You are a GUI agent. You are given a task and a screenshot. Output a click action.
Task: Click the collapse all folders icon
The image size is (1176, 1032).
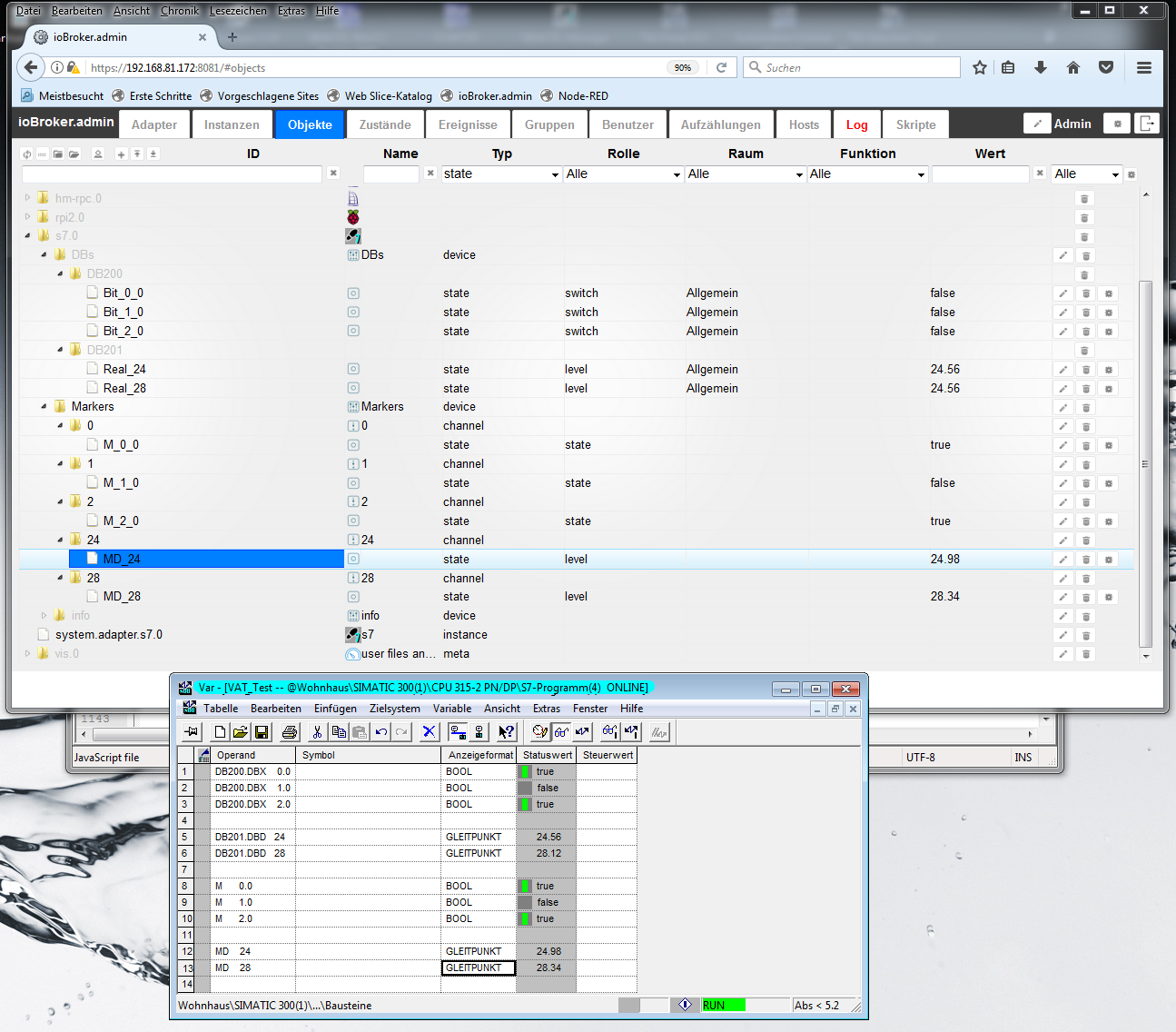coord(58,154)
